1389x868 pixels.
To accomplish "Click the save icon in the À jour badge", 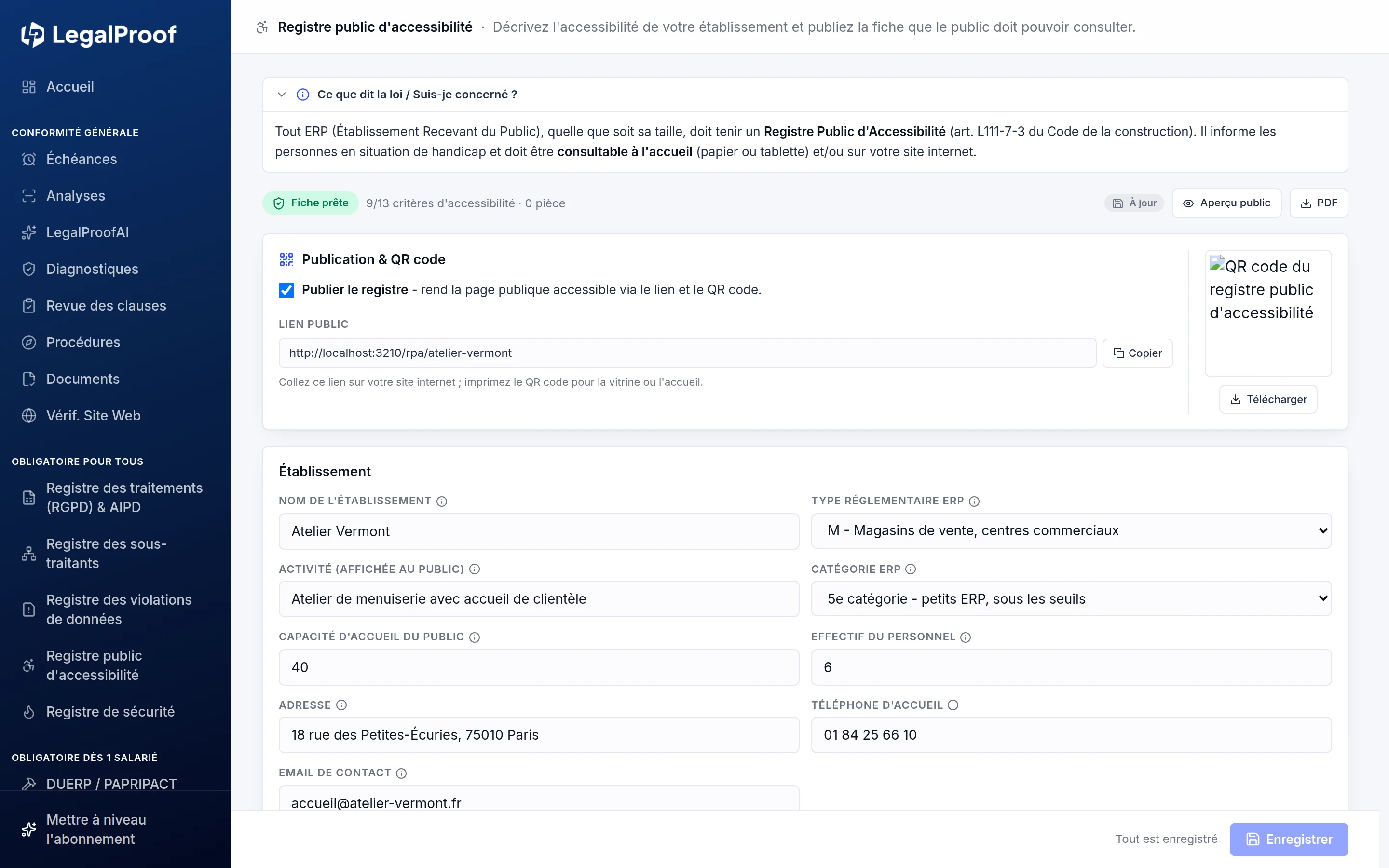I will [1117, 203].
